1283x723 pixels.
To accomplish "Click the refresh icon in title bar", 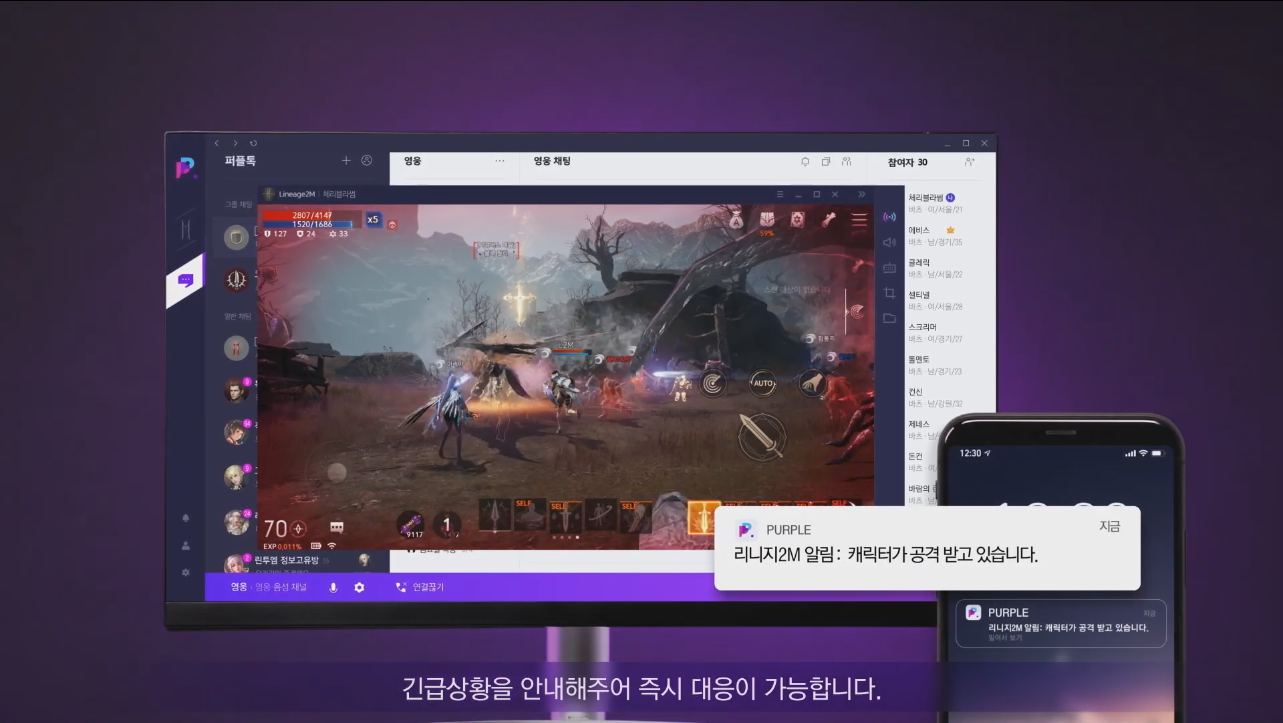I will 253,143.
